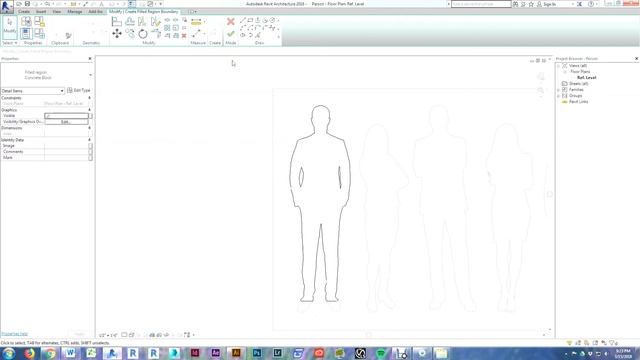The image size is (640, 360).
Task: Collapse the Graphics section
Action: 89,110
